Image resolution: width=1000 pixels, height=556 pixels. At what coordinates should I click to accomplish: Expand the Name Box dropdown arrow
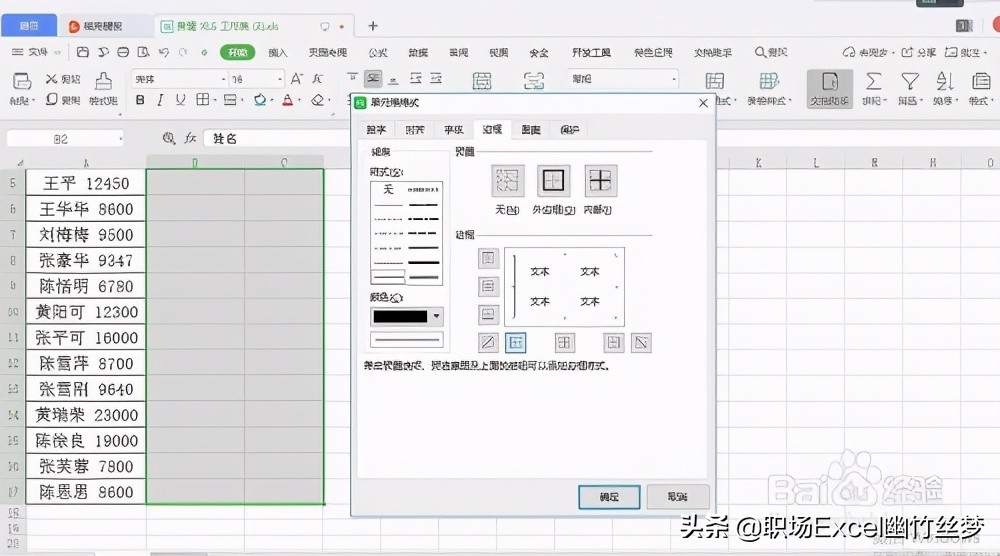[120, 138]
